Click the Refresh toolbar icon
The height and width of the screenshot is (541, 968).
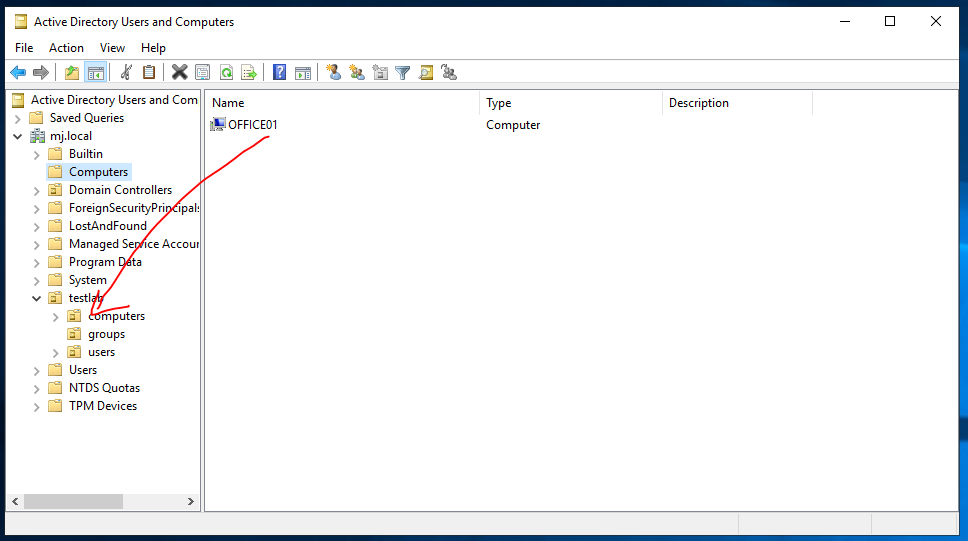coord(226,73)
